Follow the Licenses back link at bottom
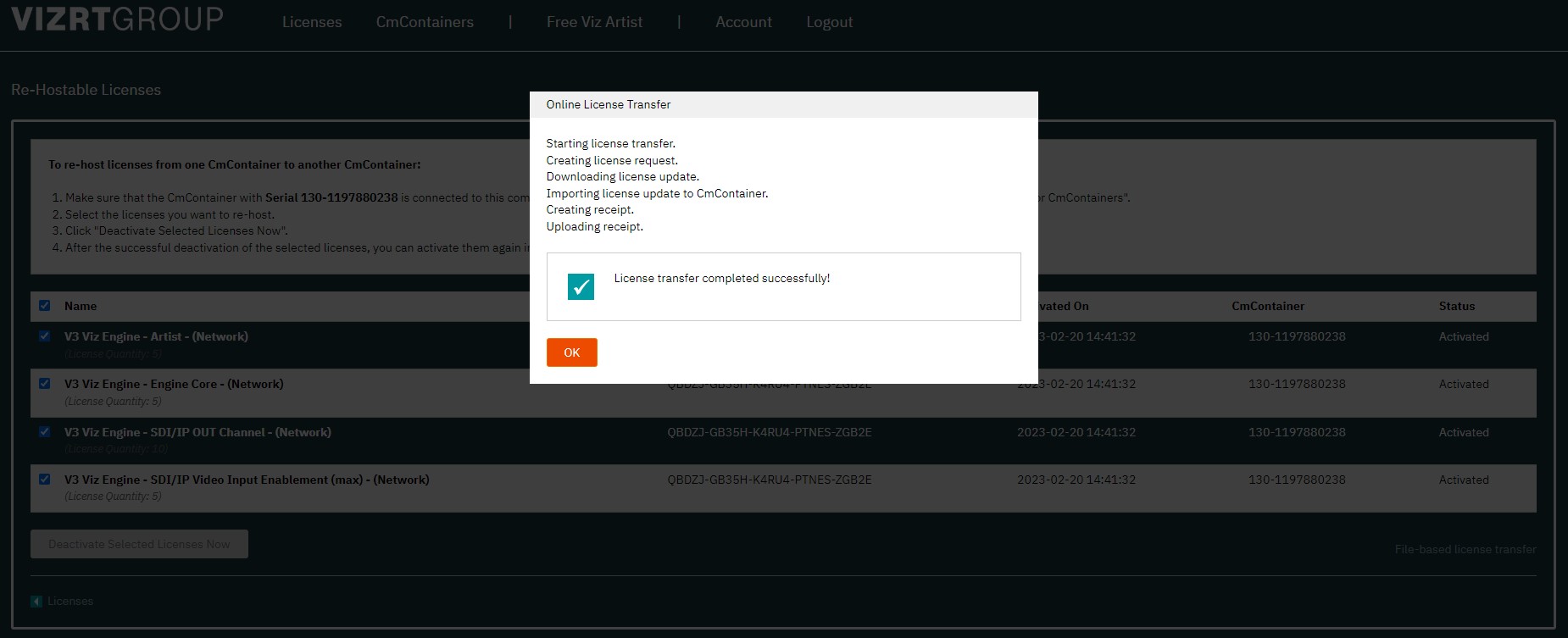This screenshot has width=1568, height=638. [70, 601]
